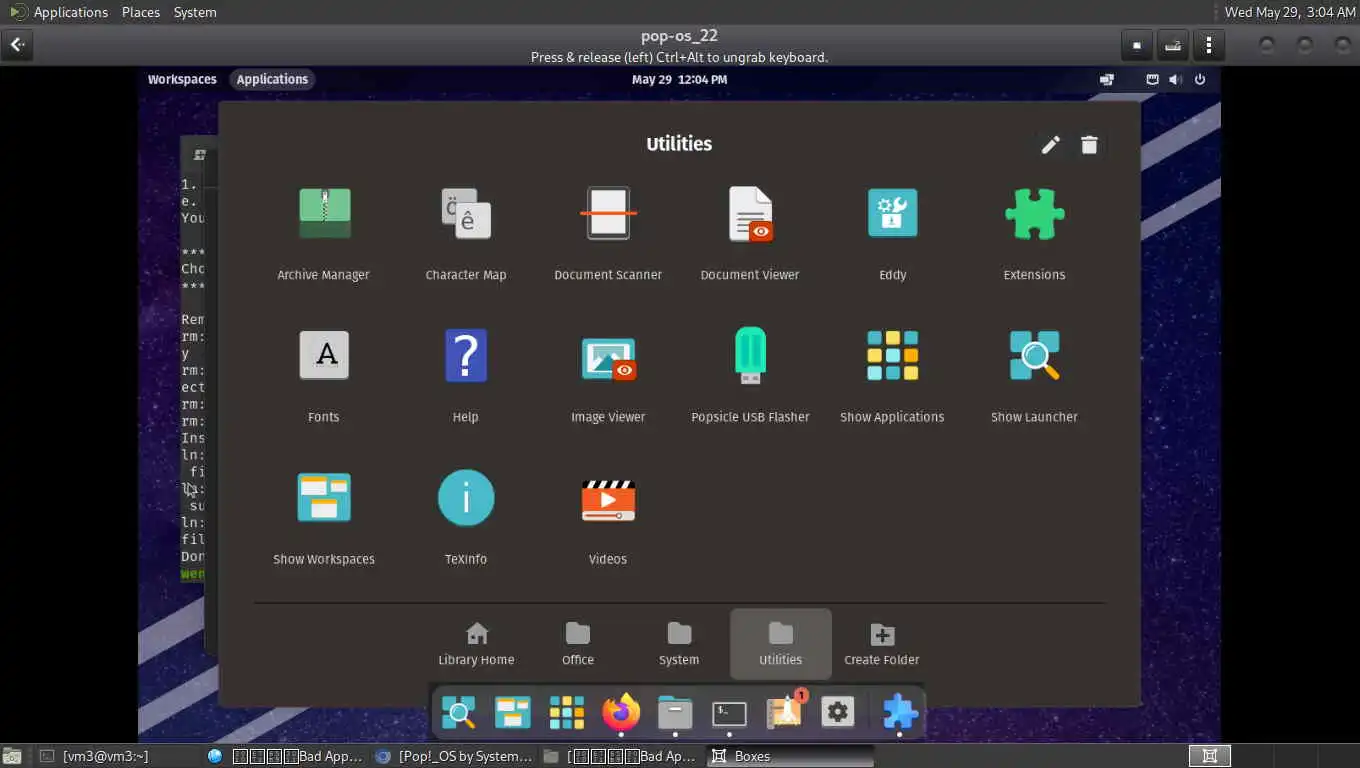Open Settings gear from the dock

point(838,713)
